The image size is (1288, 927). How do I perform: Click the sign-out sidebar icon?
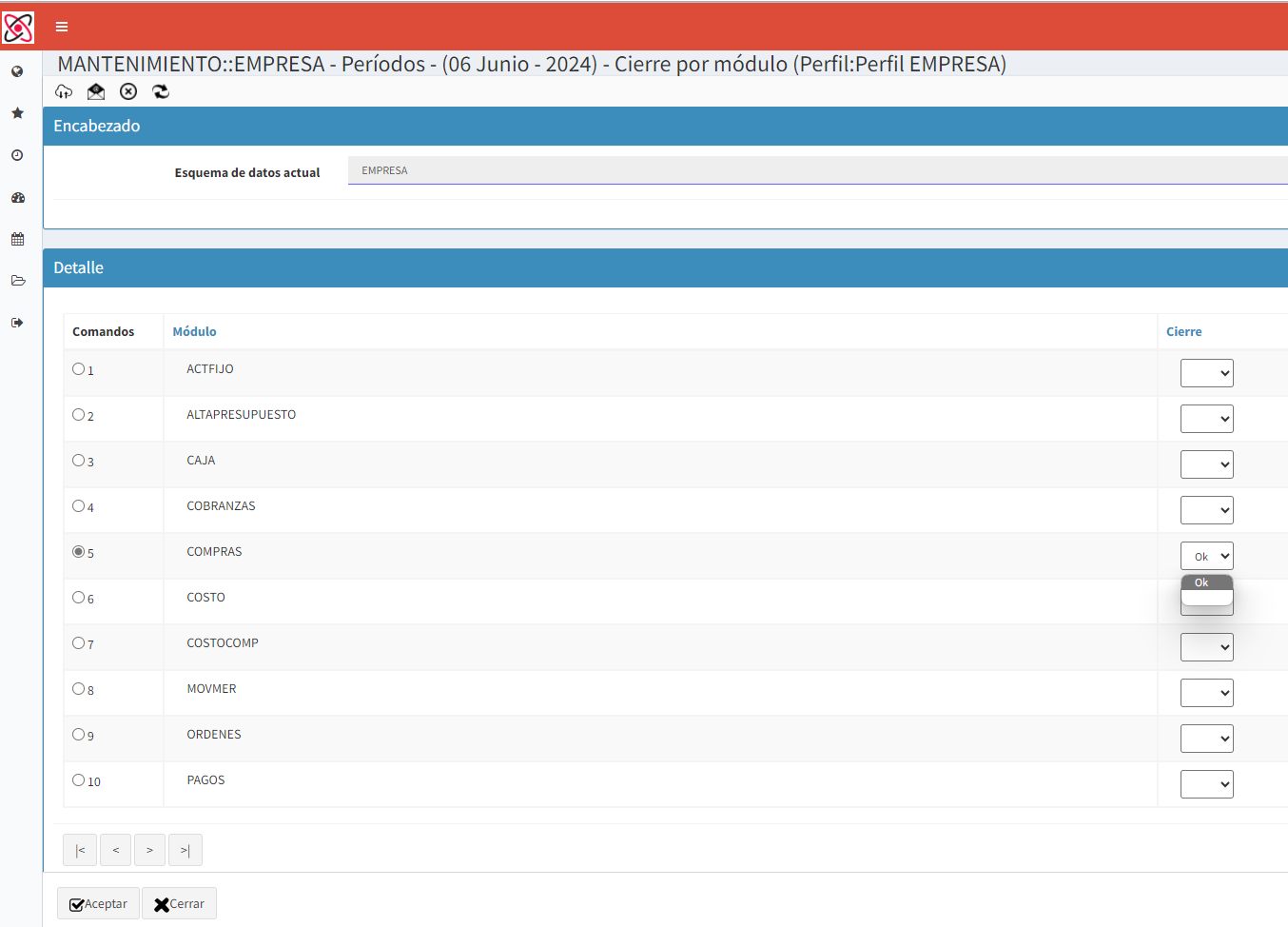point(17,323)
